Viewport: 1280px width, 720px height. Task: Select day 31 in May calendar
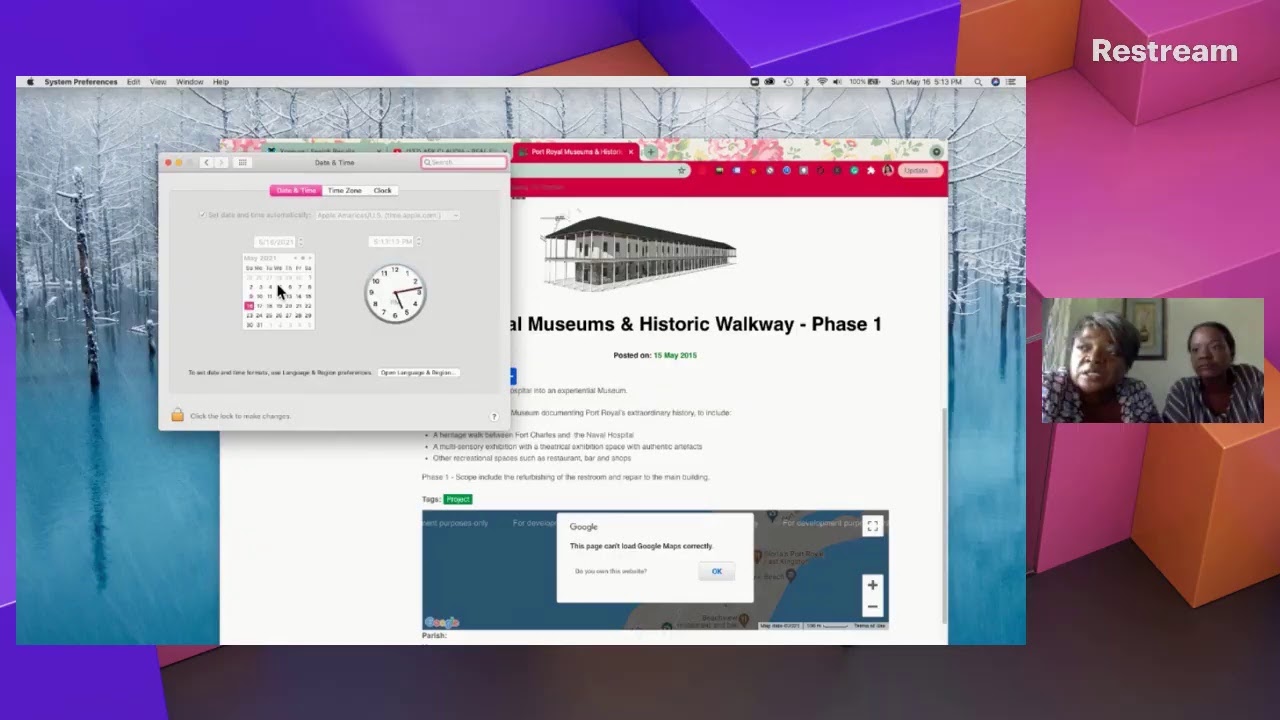260,325
